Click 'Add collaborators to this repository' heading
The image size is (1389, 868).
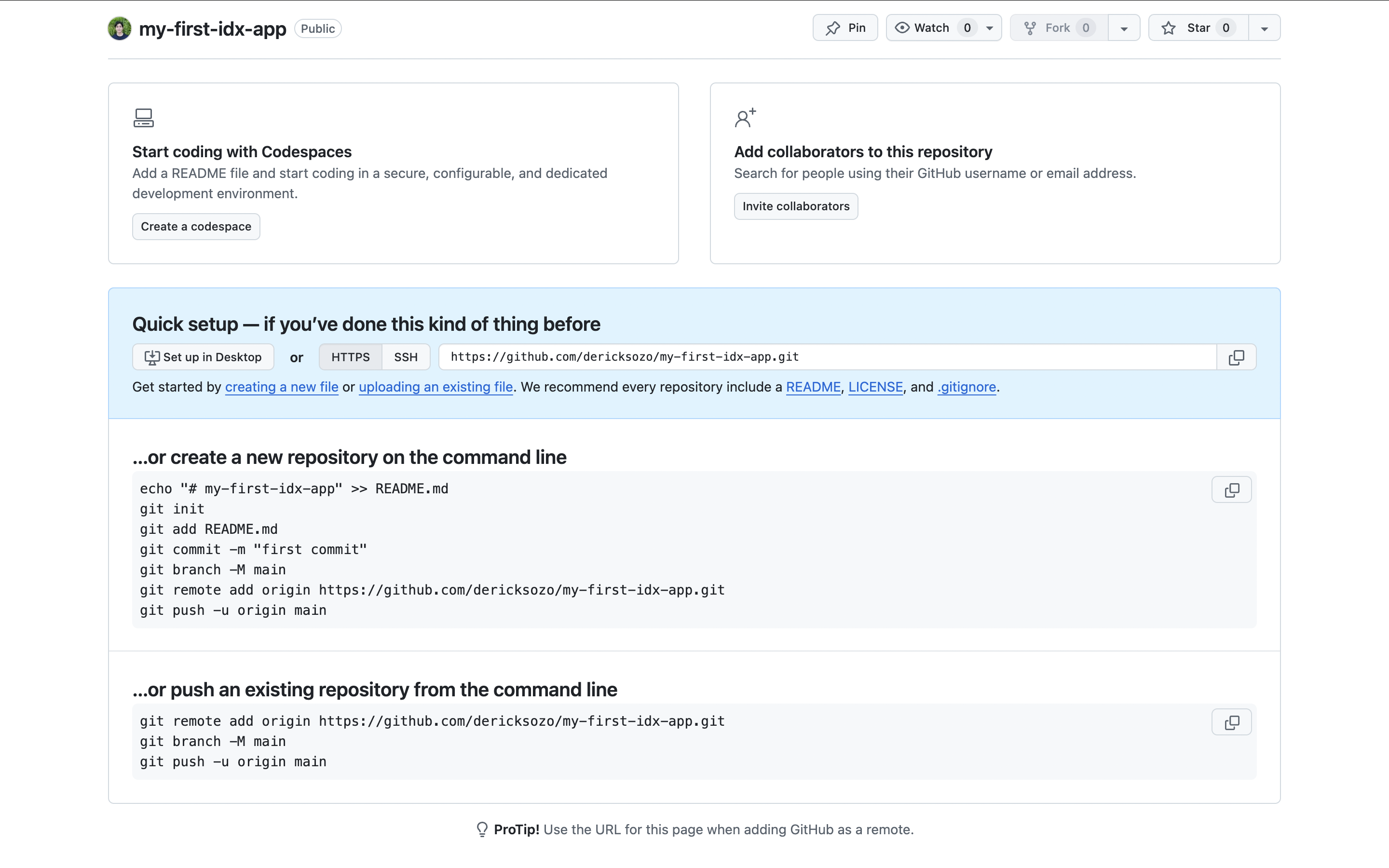[x=863, y=152]
